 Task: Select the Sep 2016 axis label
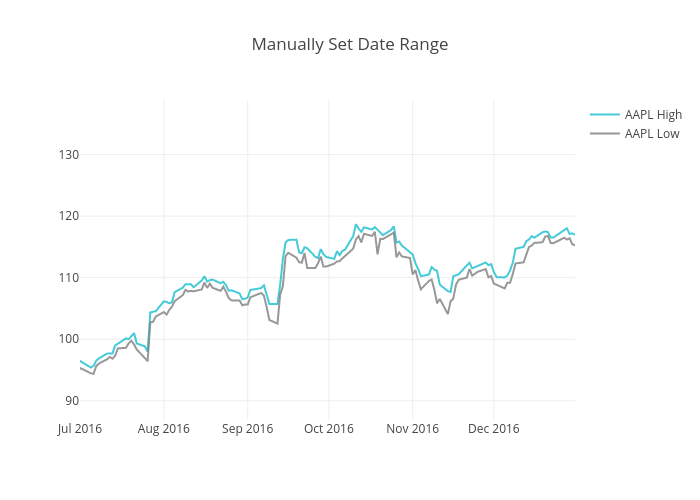coord(247,429)
